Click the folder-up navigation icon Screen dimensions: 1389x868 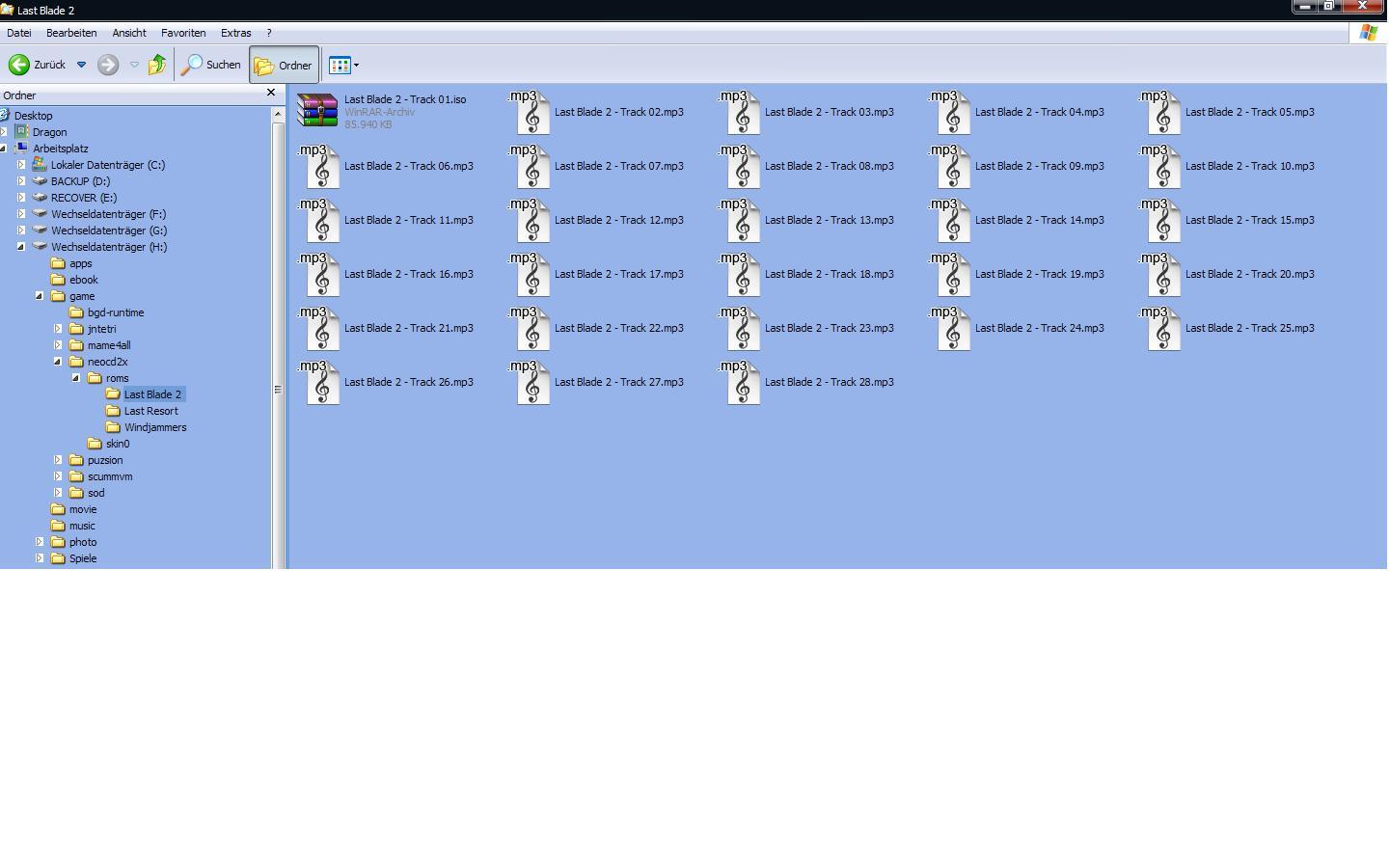156,65
